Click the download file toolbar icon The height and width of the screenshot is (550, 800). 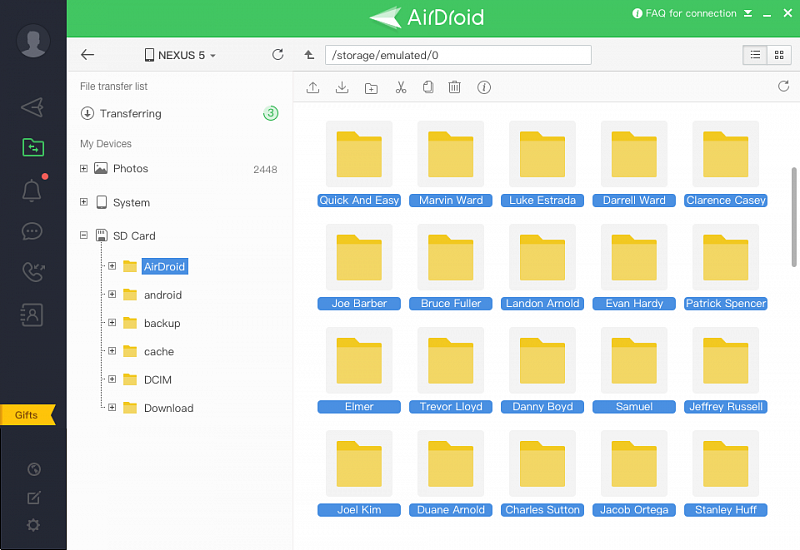342,88
